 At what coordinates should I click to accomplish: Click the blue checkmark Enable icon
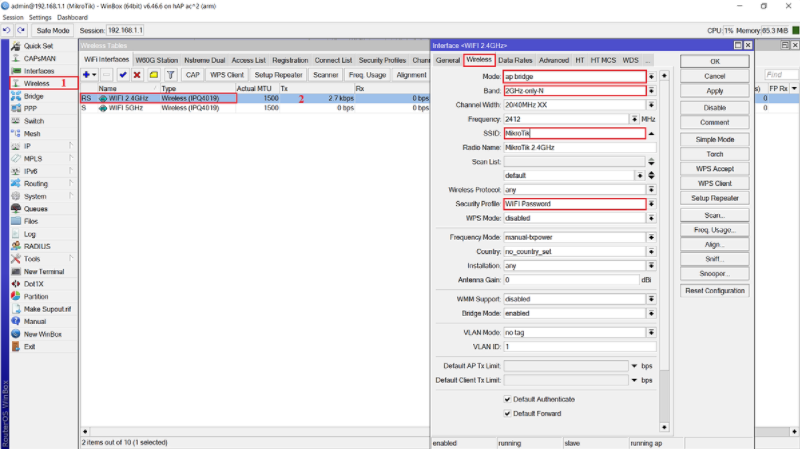pos(122,75)
